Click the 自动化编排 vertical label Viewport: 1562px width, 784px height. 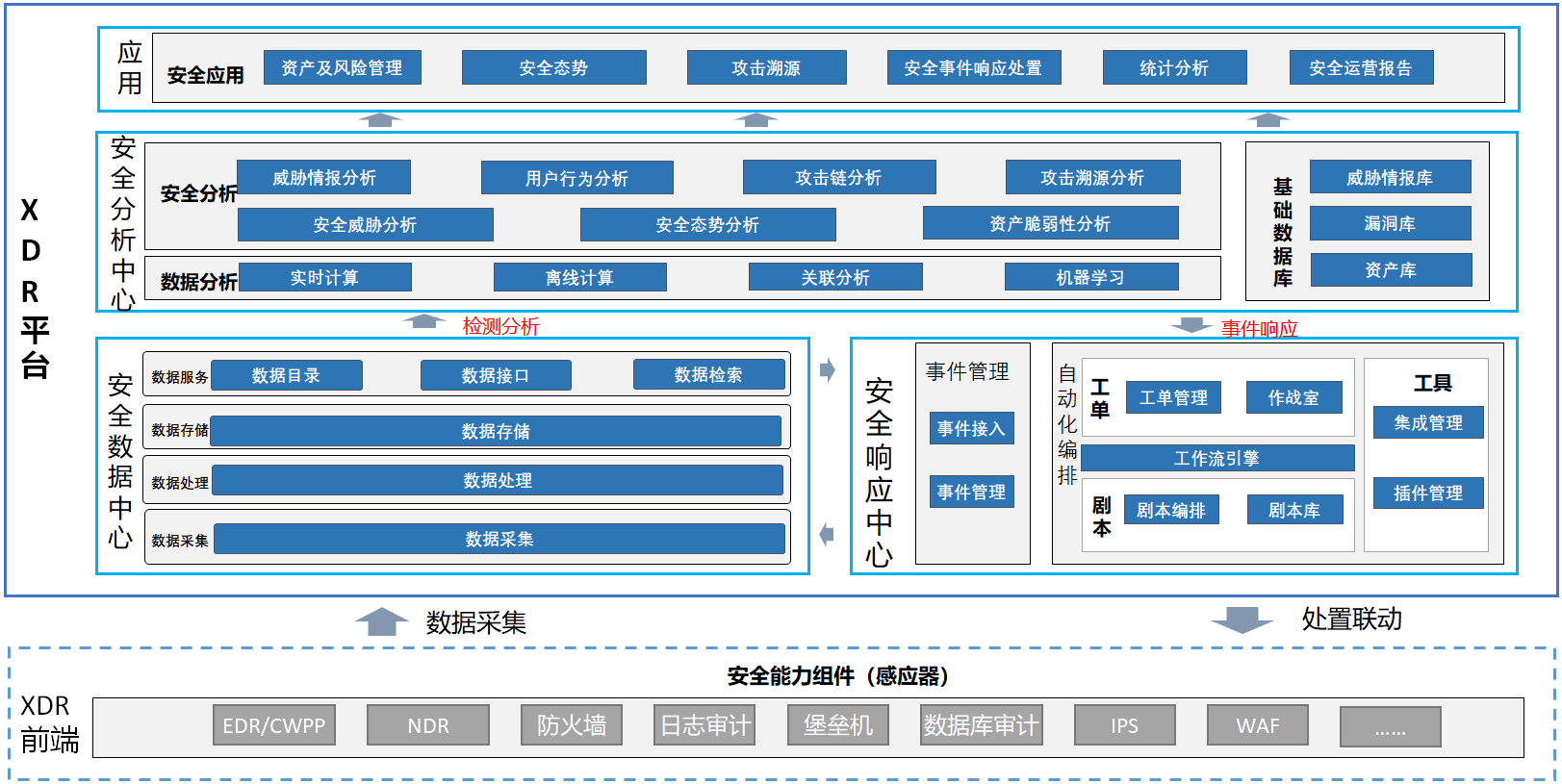1067,425
